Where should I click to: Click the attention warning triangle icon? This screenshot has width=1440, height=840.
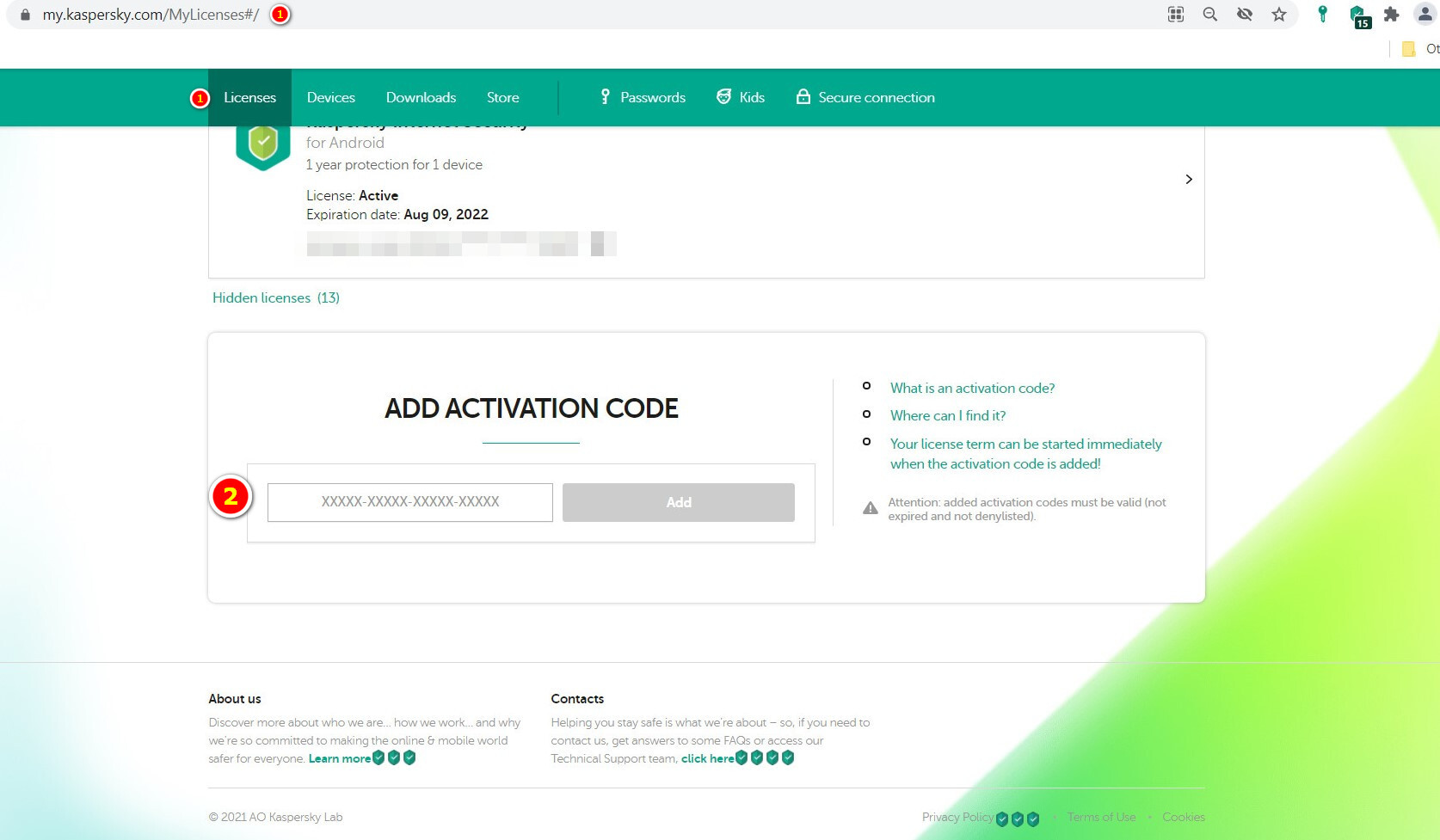coord(871,508)
